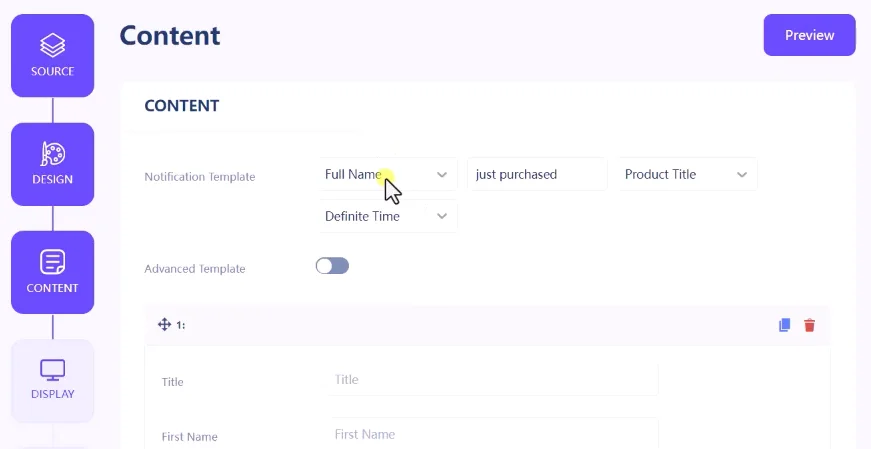The width and height of the screenshot is (871, 449).
Task: Toggle the Advanced Template switch
Action: [332, 266]
